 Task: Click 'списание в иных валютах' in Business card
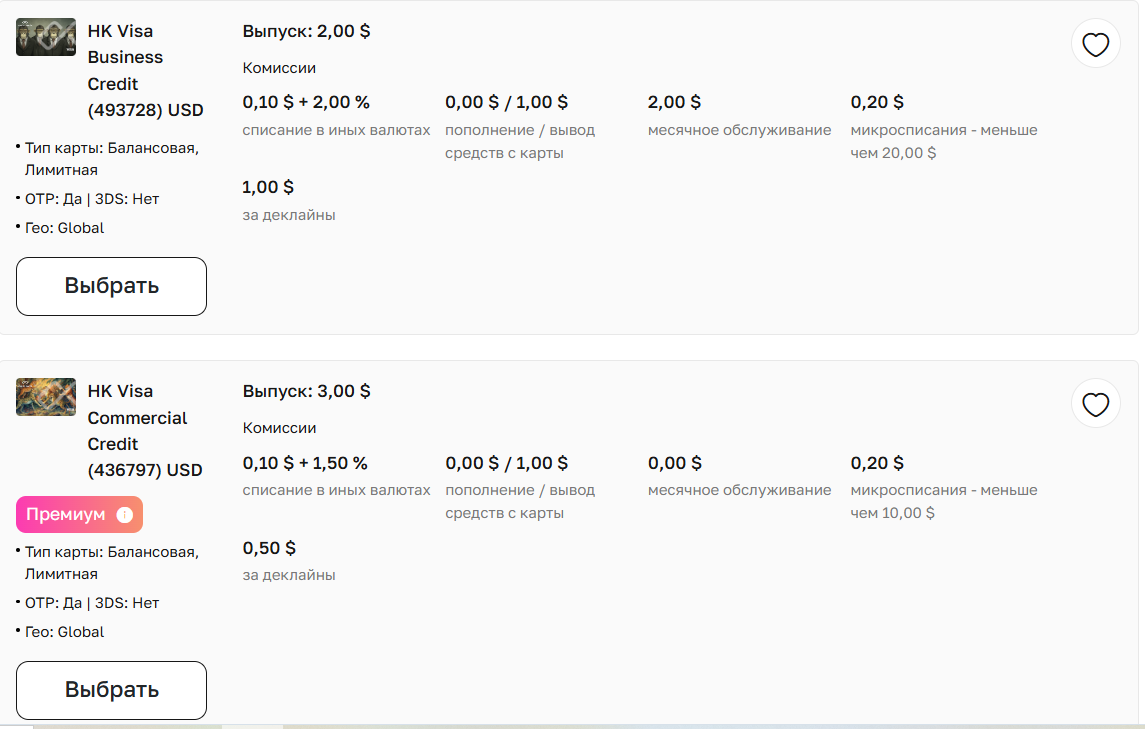(336, 130)
